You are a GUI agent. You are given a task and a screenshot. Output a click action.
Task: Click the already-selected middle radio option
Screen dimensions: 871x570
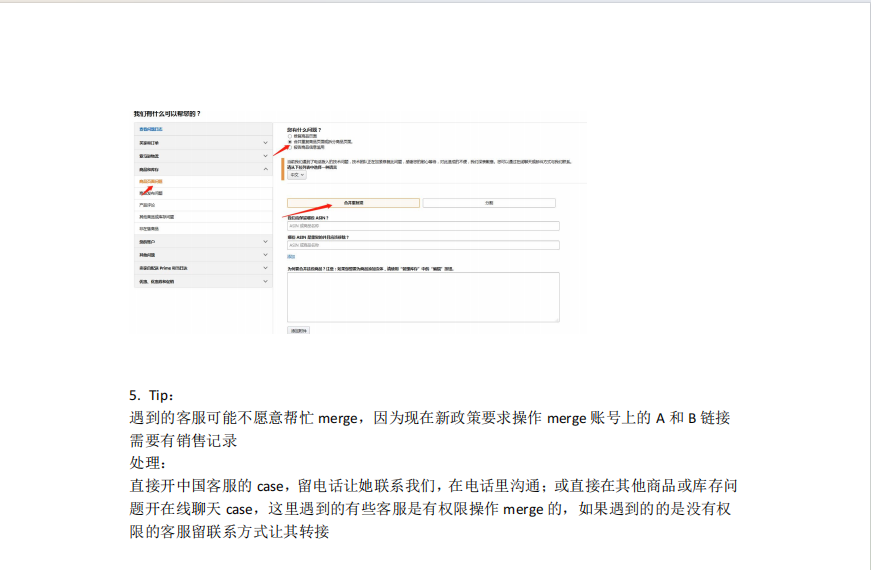[290, 142]
